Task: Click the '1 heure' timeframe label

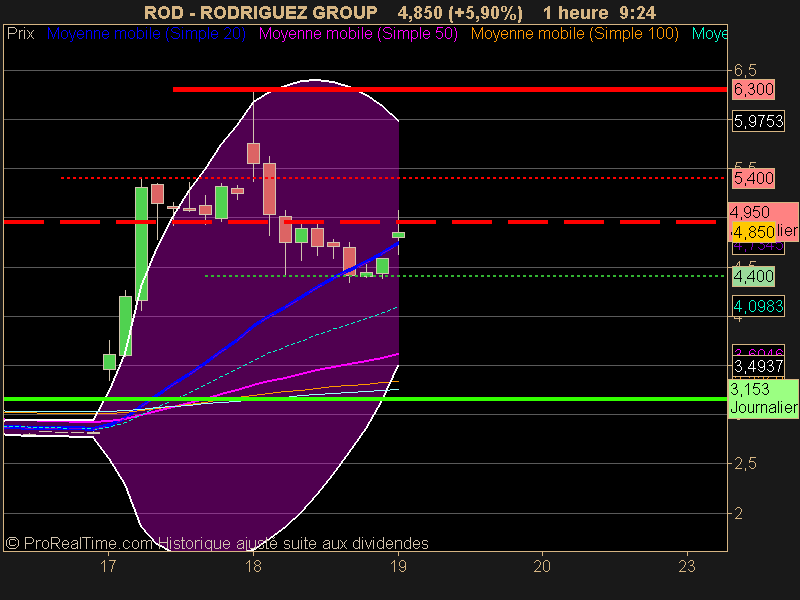Action: [x=576, y=13]
